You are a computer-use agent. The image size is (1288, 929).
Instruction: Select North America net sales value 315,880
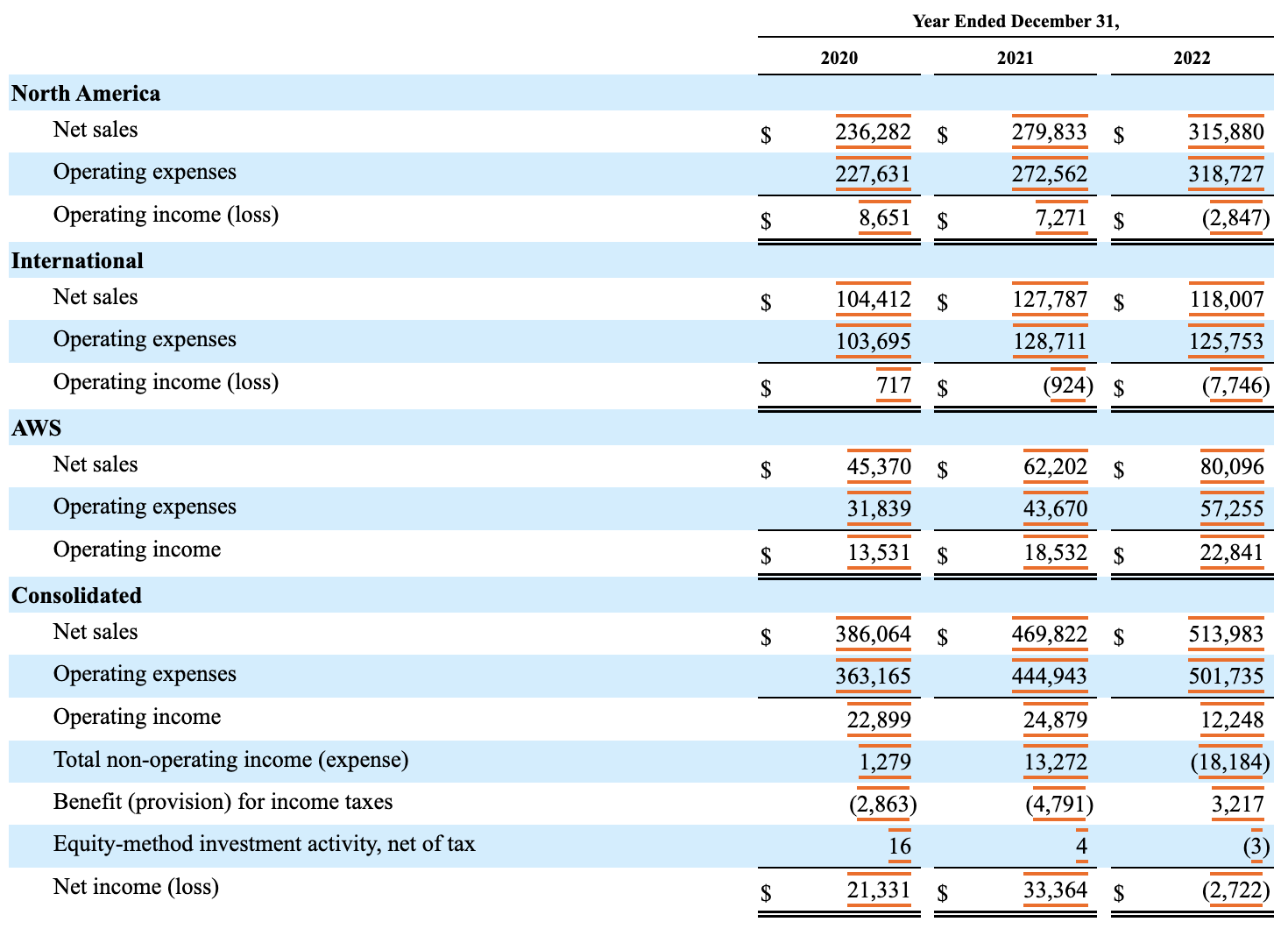(1227, 132)
